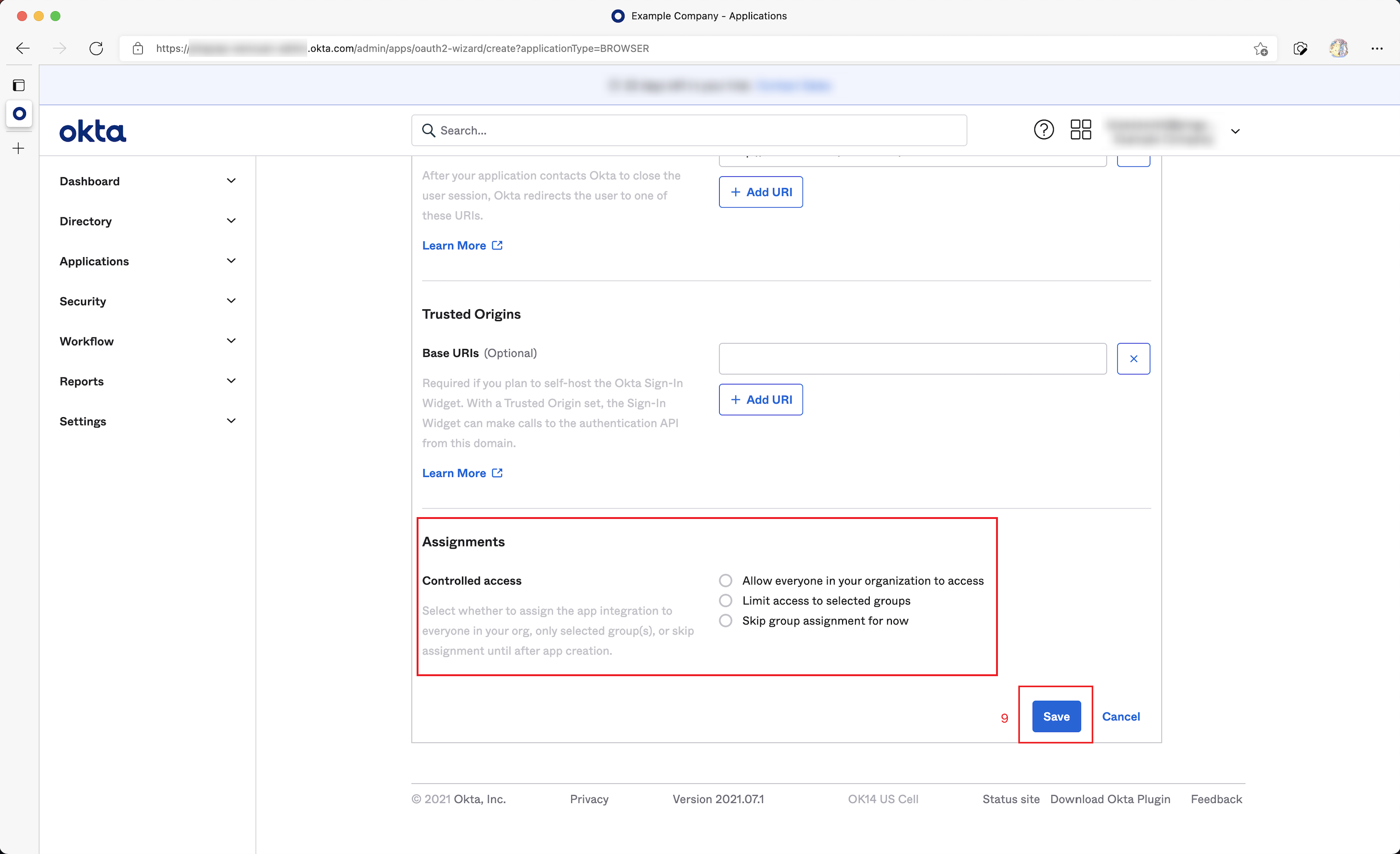Remove the Base URIs entry with X
Viewport: 1400px width, 854px height.
[1134, 358]
